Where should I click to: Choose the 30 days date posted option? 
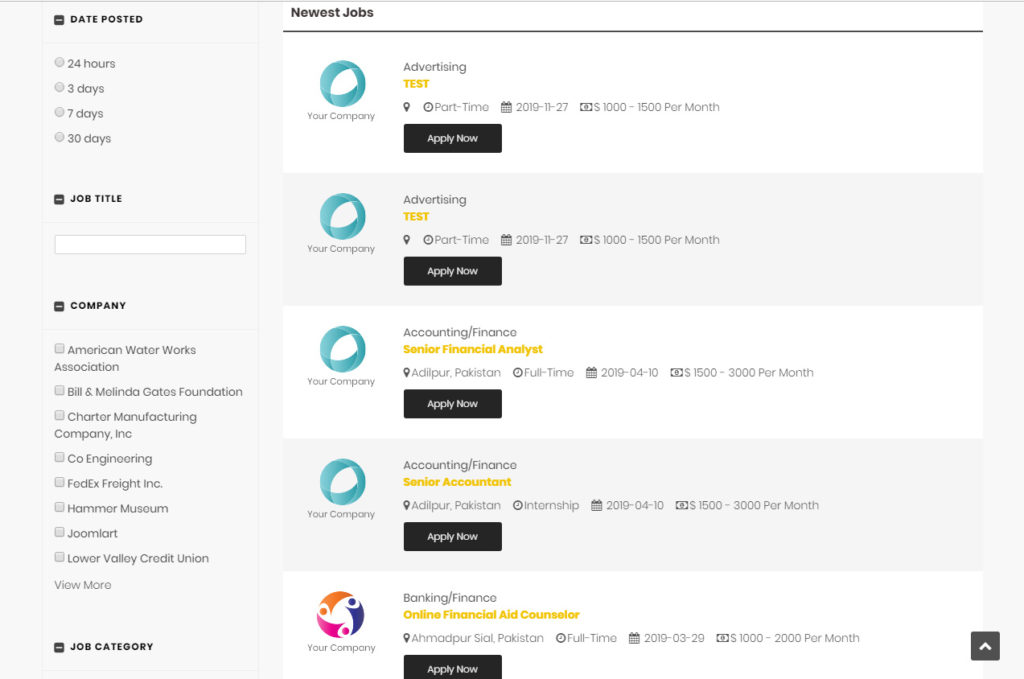pyautogui.click(x=60, y=138)
